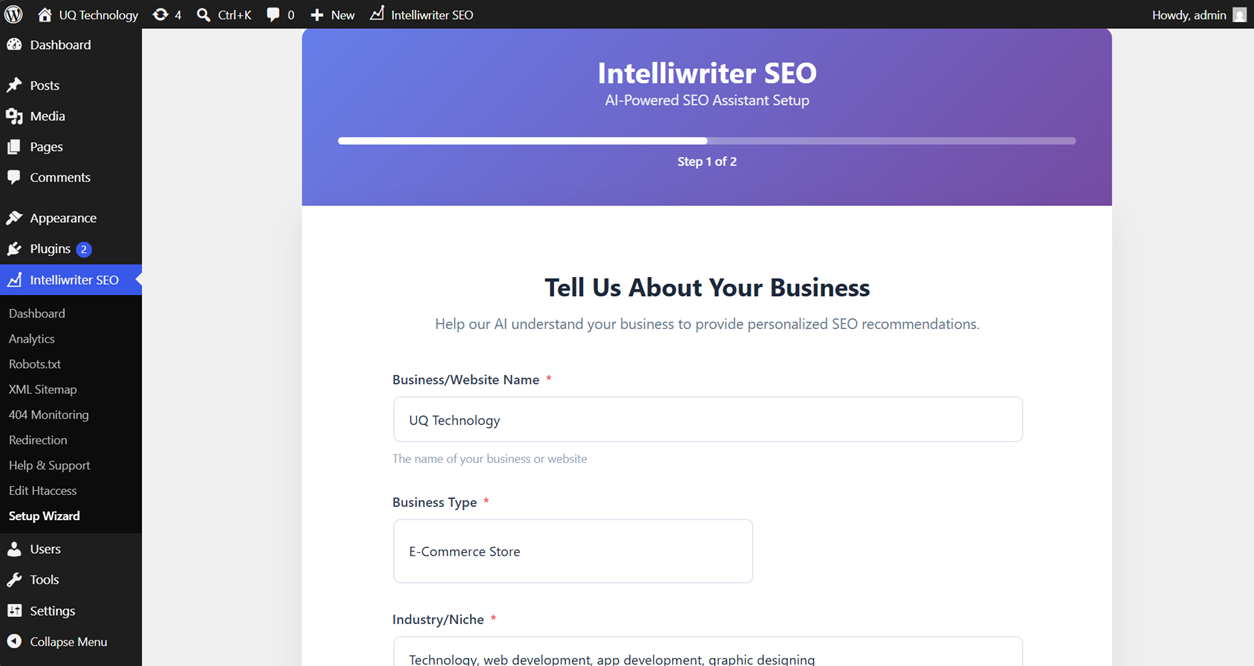Click the Howdy, admin account link
This screenshot has height=666, width=1254.
[x=1200, y=15]
